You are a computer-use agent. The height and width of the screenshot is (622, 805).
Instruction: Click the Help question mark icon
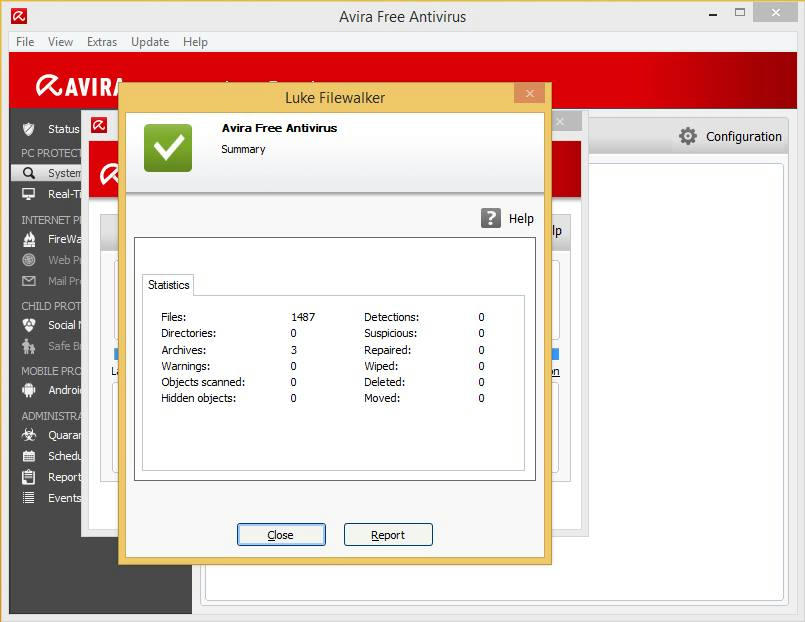[491, 218]
